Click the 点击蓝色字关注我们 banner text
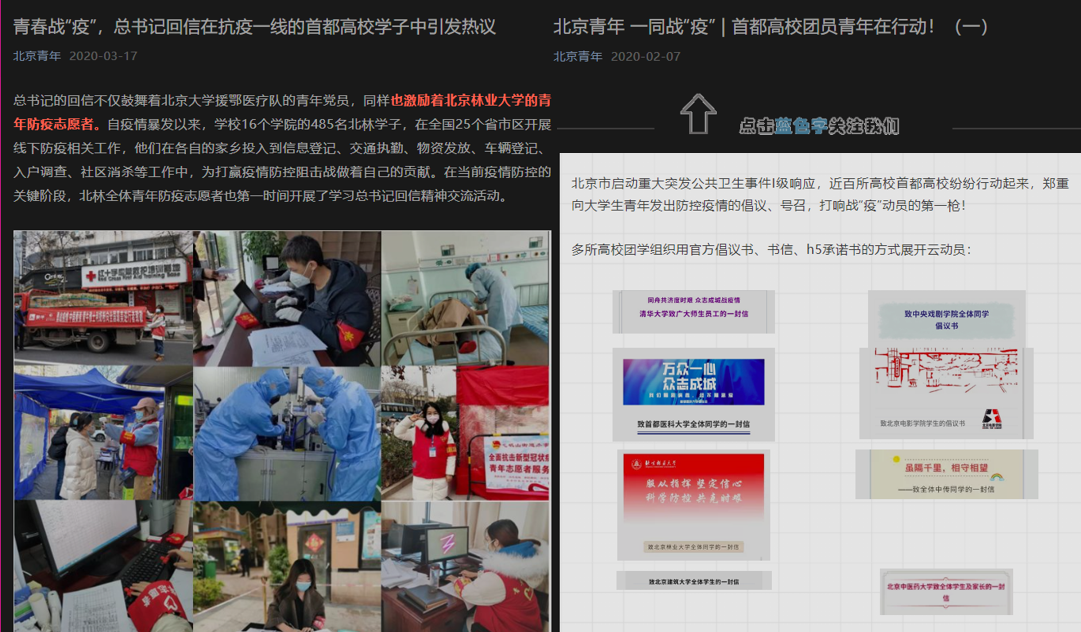Viewport: 1081px width, 632px height. tap(819, 125)
